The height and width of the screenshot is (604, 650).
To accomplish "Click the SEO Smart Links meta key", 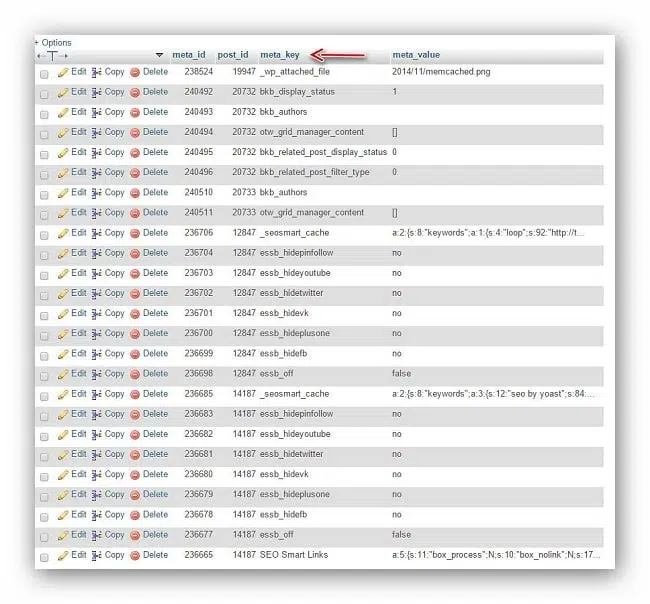I will tap(294, 555).
